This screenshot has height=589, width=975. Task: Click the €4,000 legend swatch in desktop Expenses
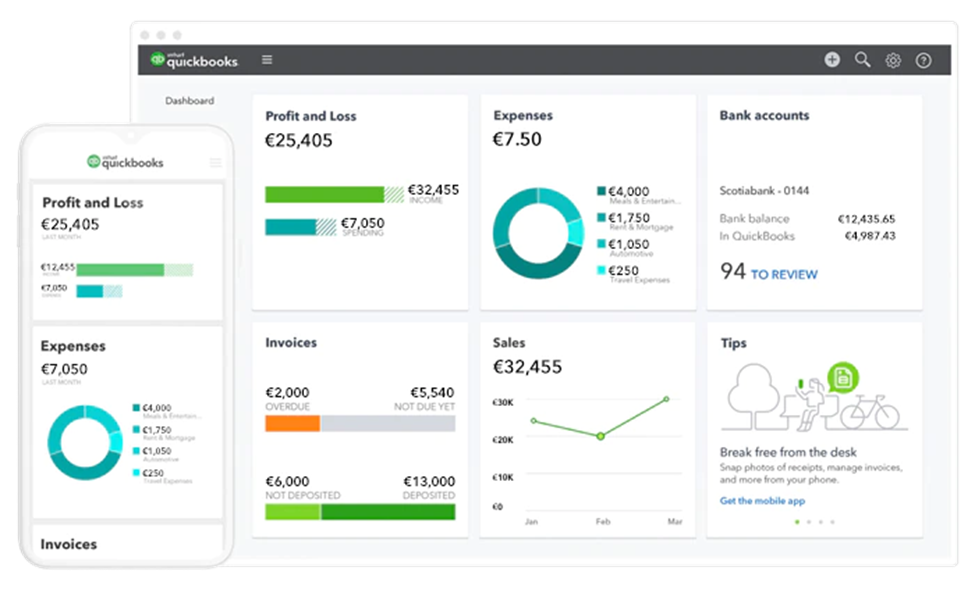coord(601,191)
